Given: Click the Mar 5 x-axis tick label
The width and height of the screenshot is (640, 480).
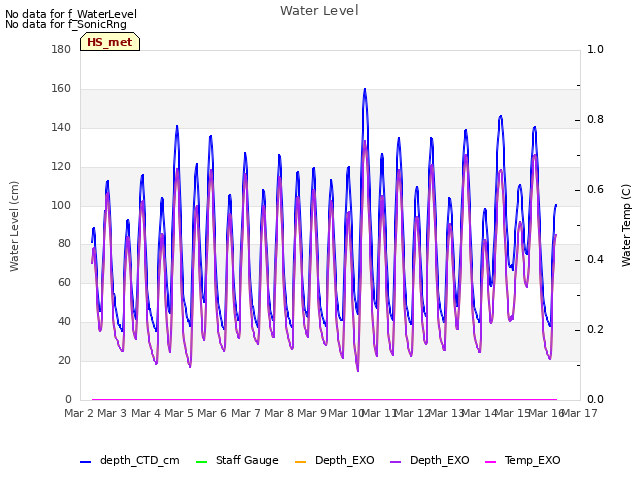Looking at the screenshot, I should tap(179, 413).
